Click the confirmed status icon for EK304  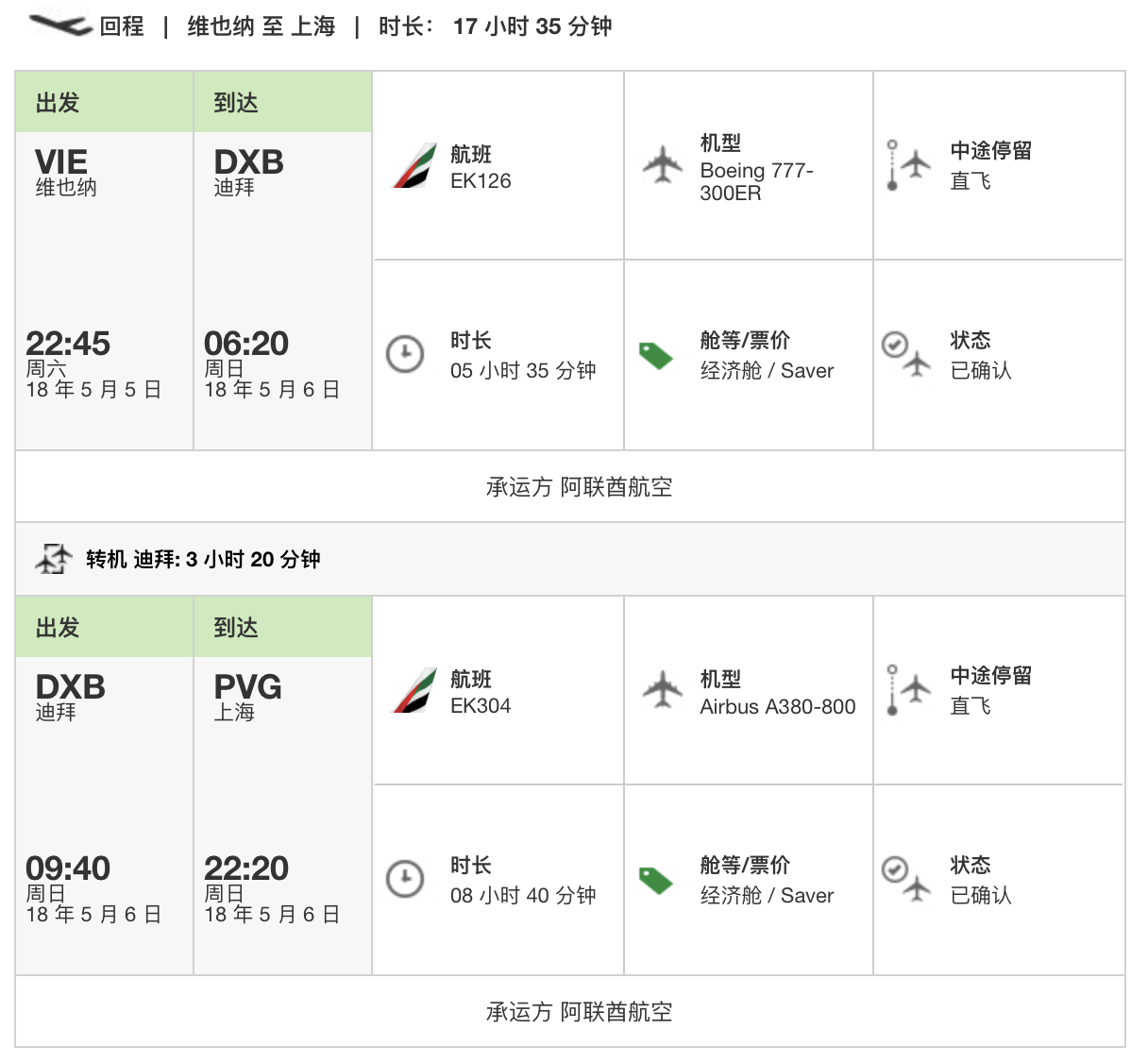[x=906, y=879]
